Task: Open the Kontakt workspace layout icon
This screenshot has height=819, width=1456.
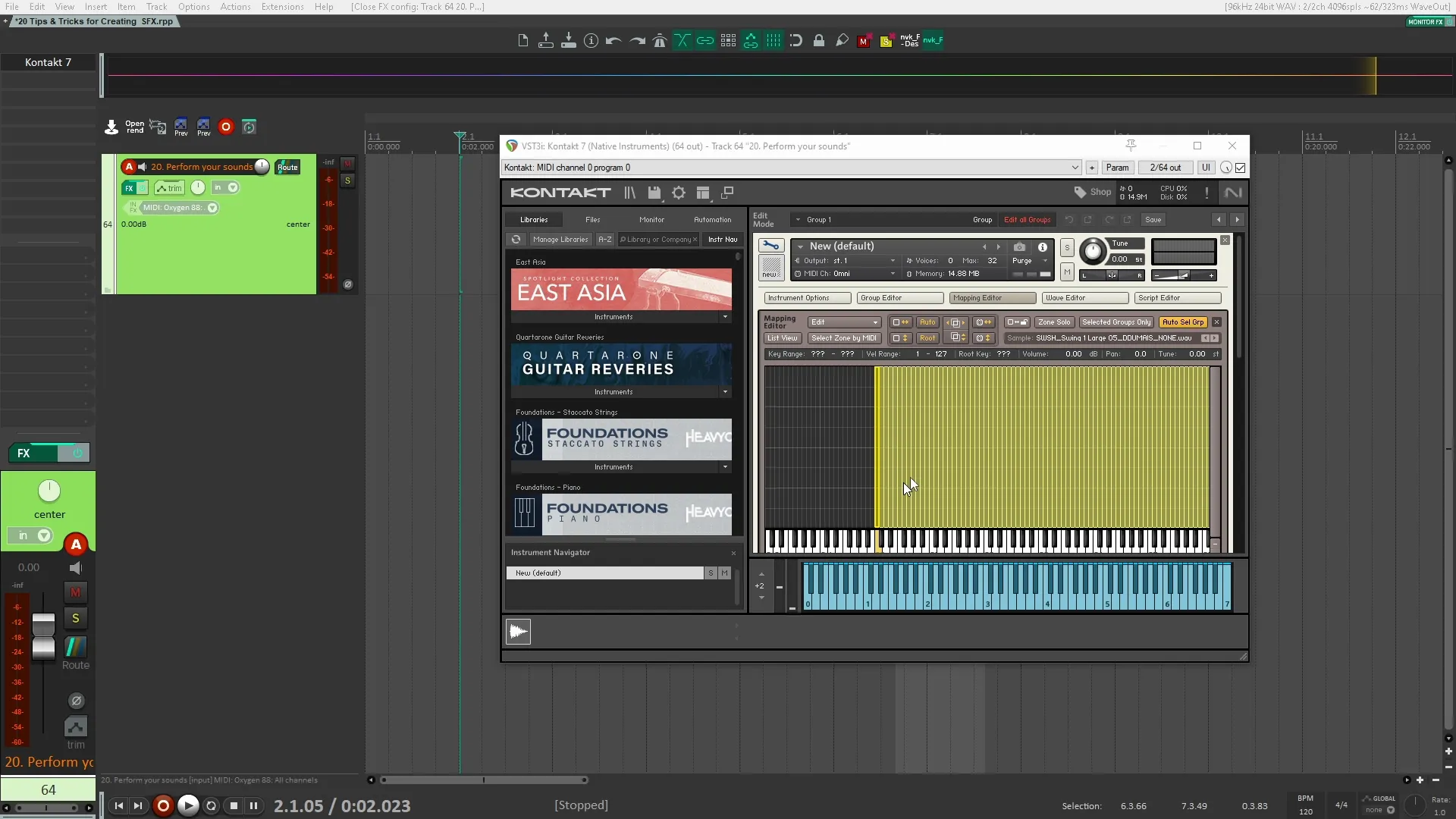Action: (x=703, y=193)
